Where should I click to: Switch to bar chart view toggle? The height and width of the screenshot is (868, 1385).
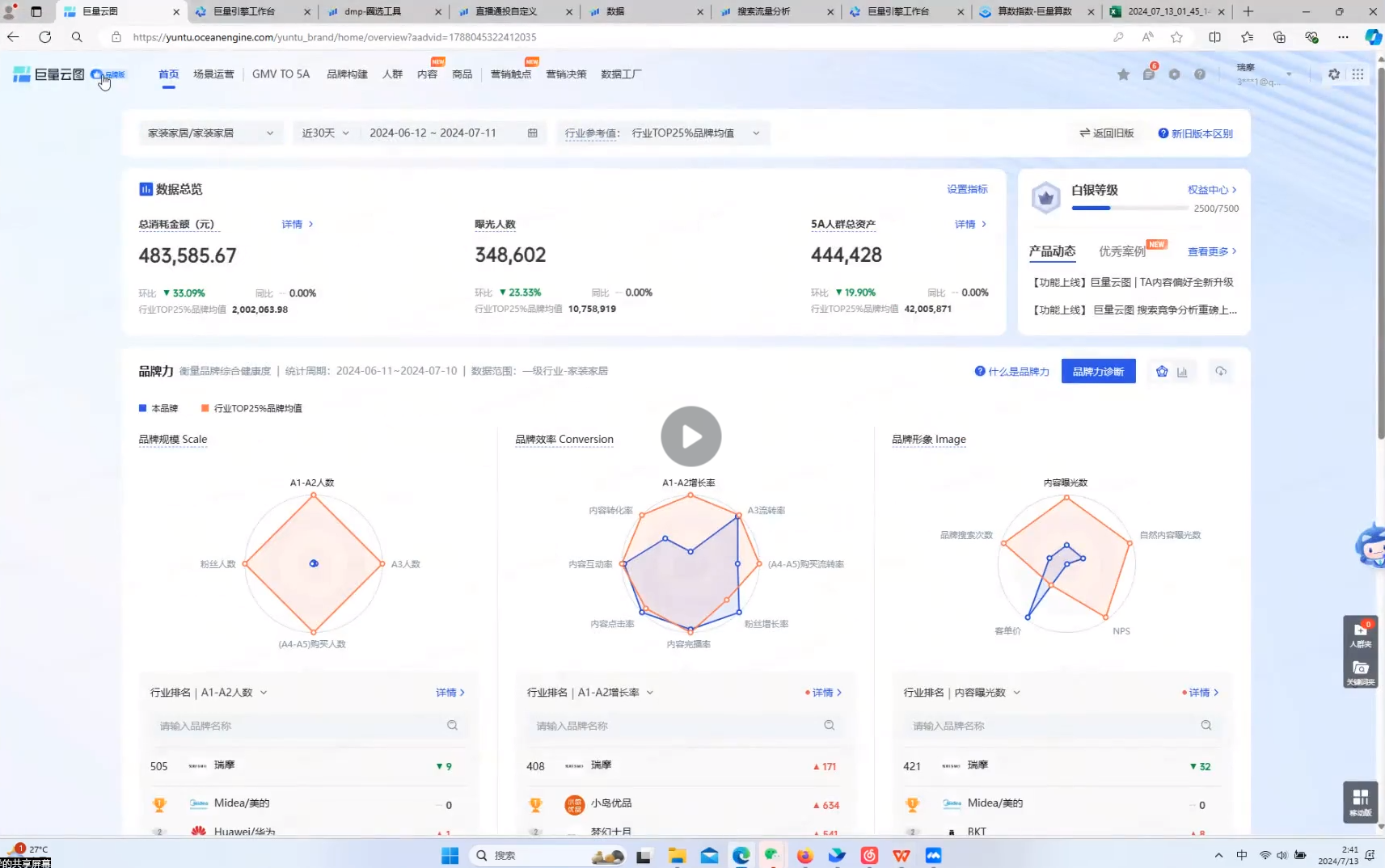click(1182, 372)
